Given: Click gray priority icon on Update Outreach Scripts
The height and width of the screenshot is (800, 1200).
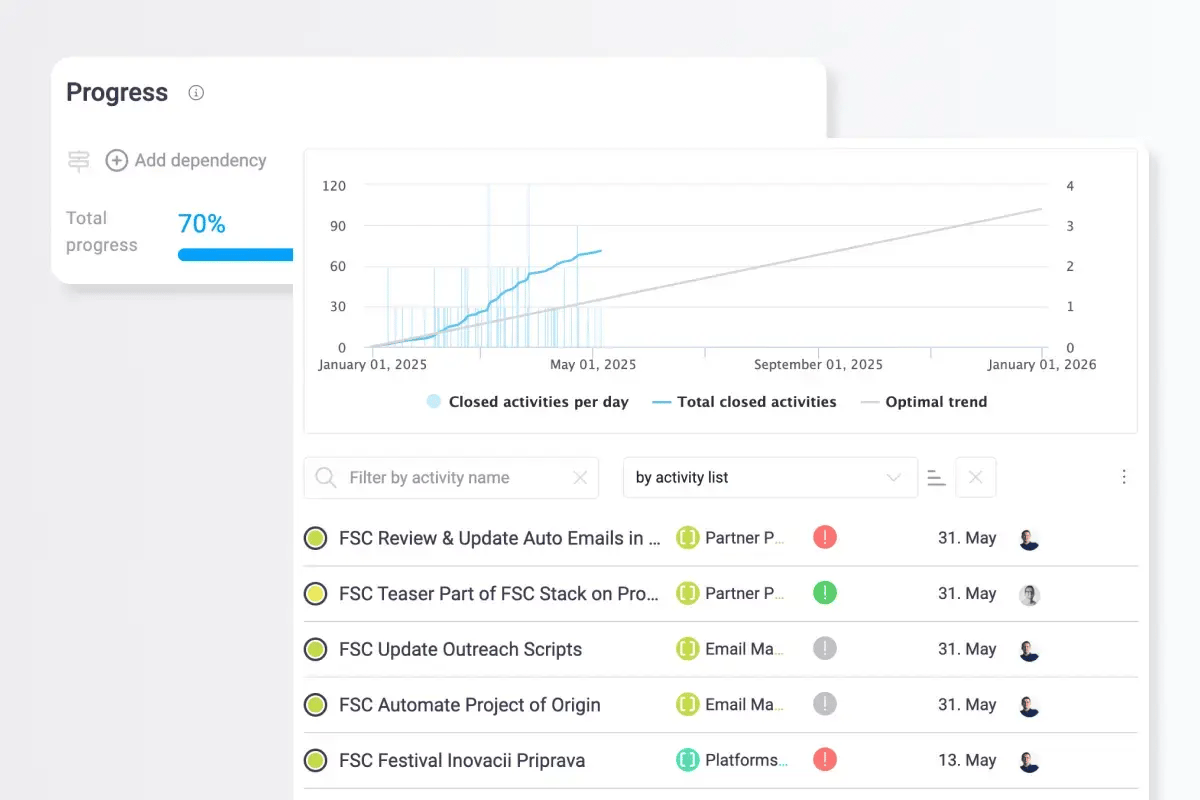Looking at the screenshot, I should coord(824,649).
